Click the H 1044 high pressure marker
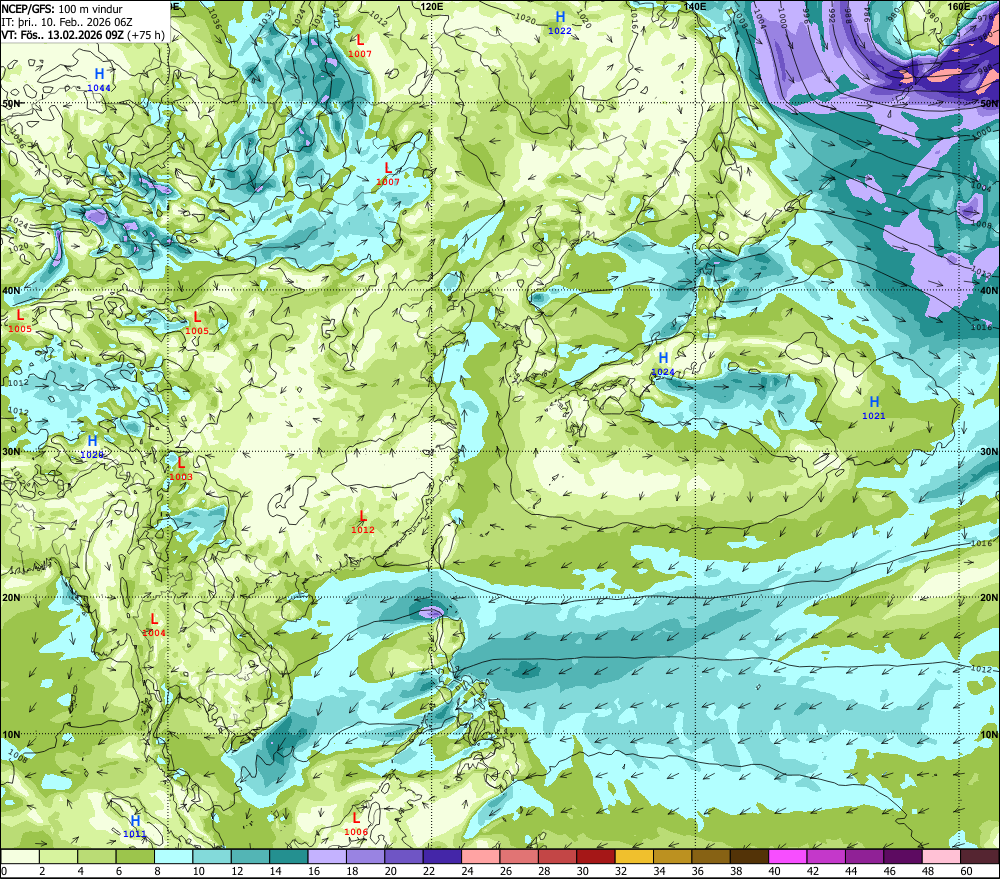 (x=99, y=79)
